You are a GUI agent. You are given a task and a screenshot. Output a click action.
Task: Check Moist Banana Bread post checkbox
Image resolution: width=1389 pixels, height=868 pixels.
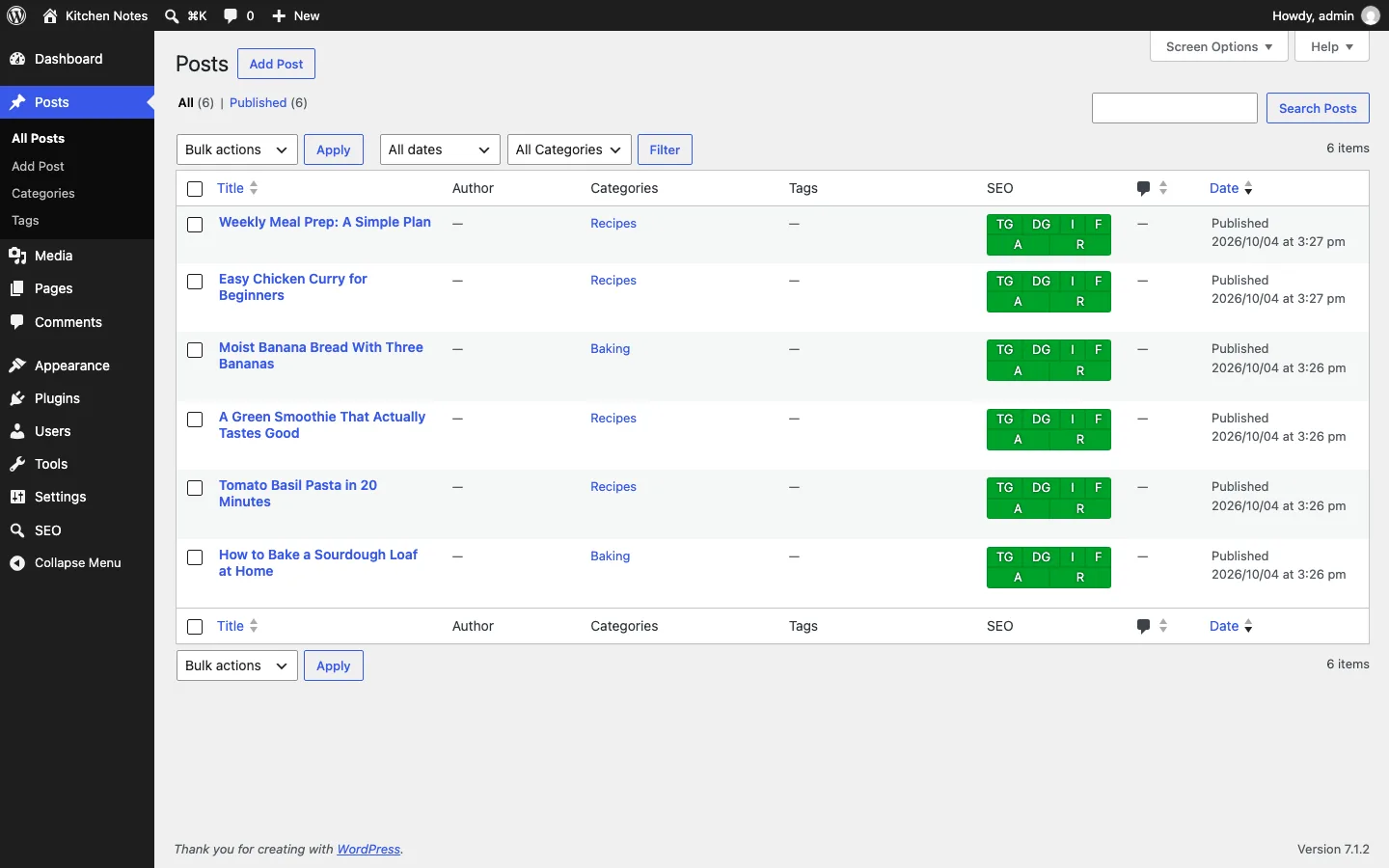click(x=195, y=350)
